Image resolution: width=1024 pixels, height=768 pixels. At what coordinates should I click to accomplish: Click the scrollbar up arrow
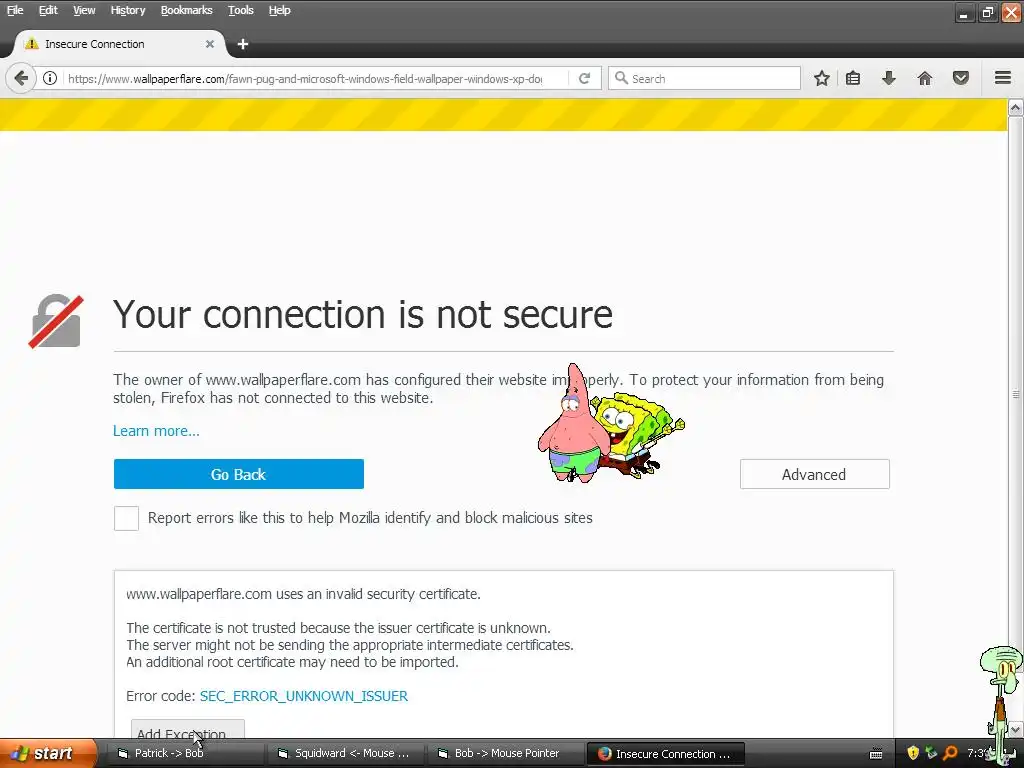pos(1016,107)
